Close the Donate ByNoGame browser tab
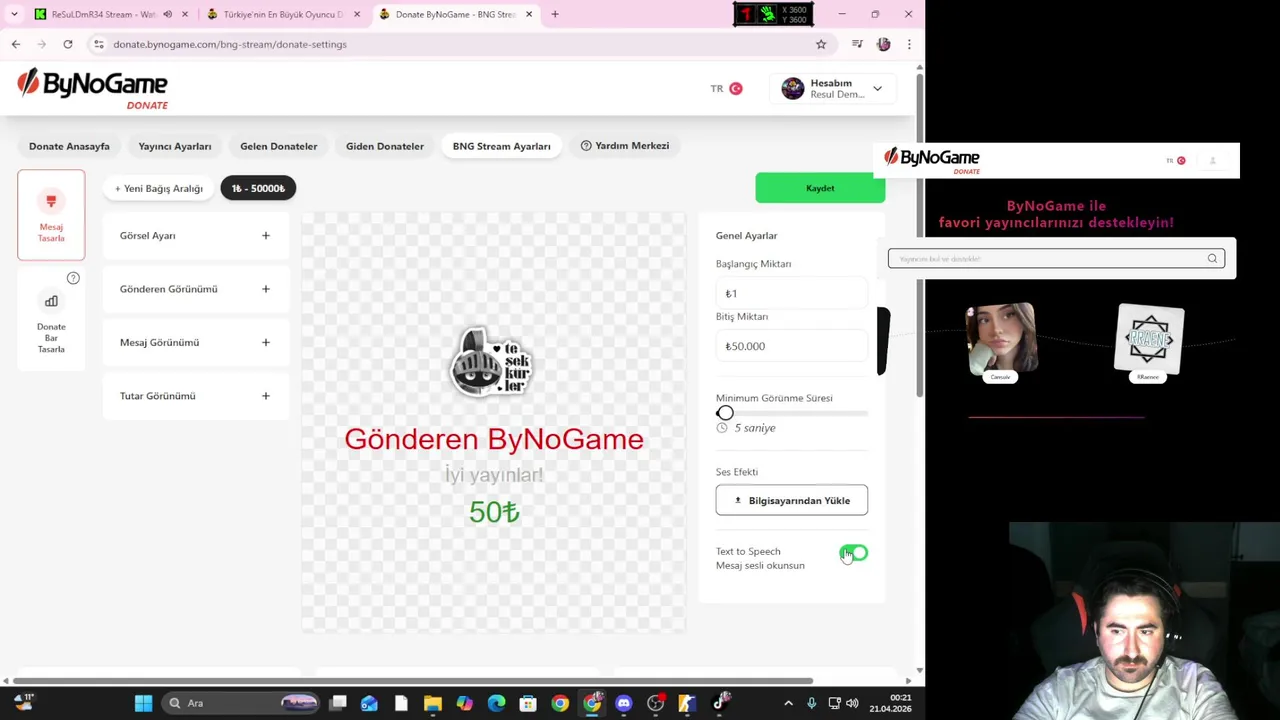Screen dimensions: 1280x720 [x=529, y=14]
